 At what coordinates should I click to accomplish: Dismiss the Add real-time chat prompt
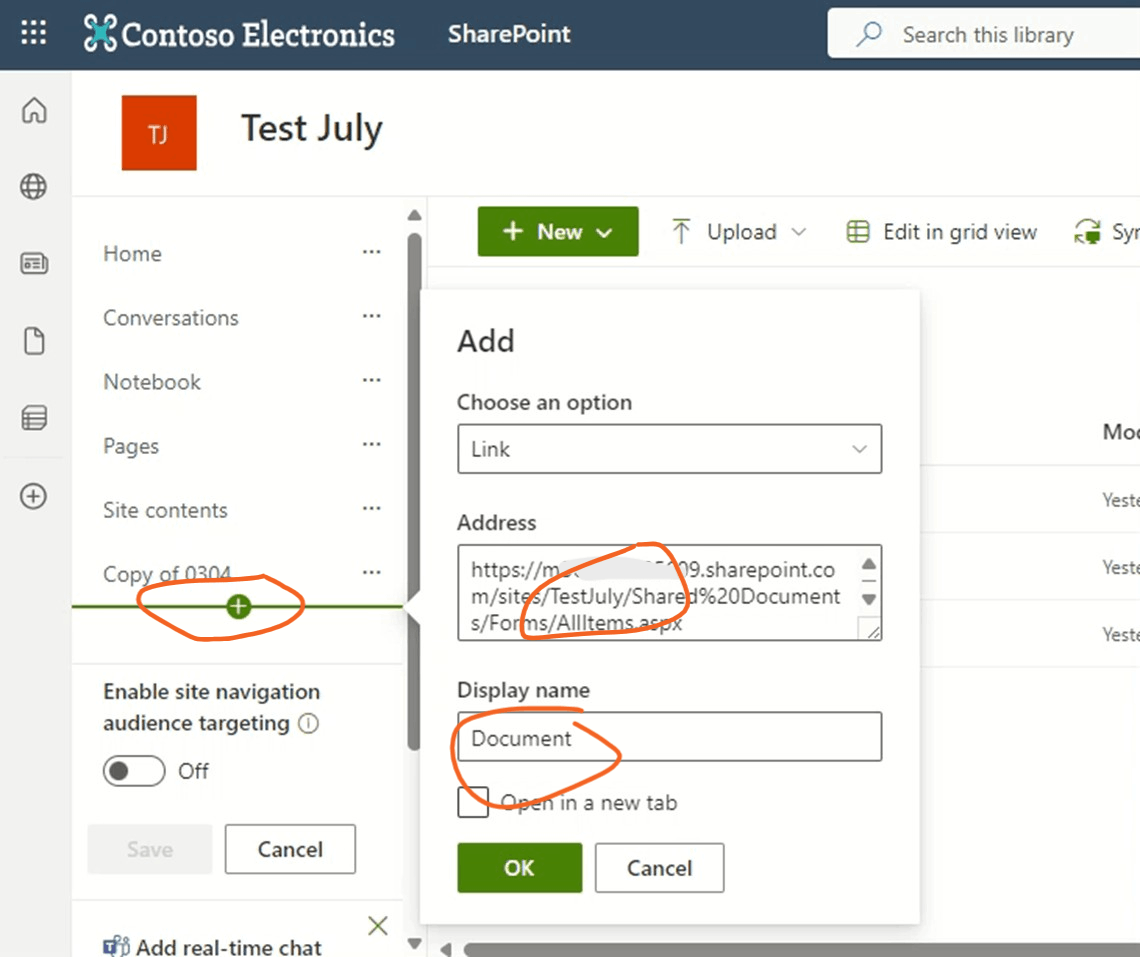tap(377, 926)
